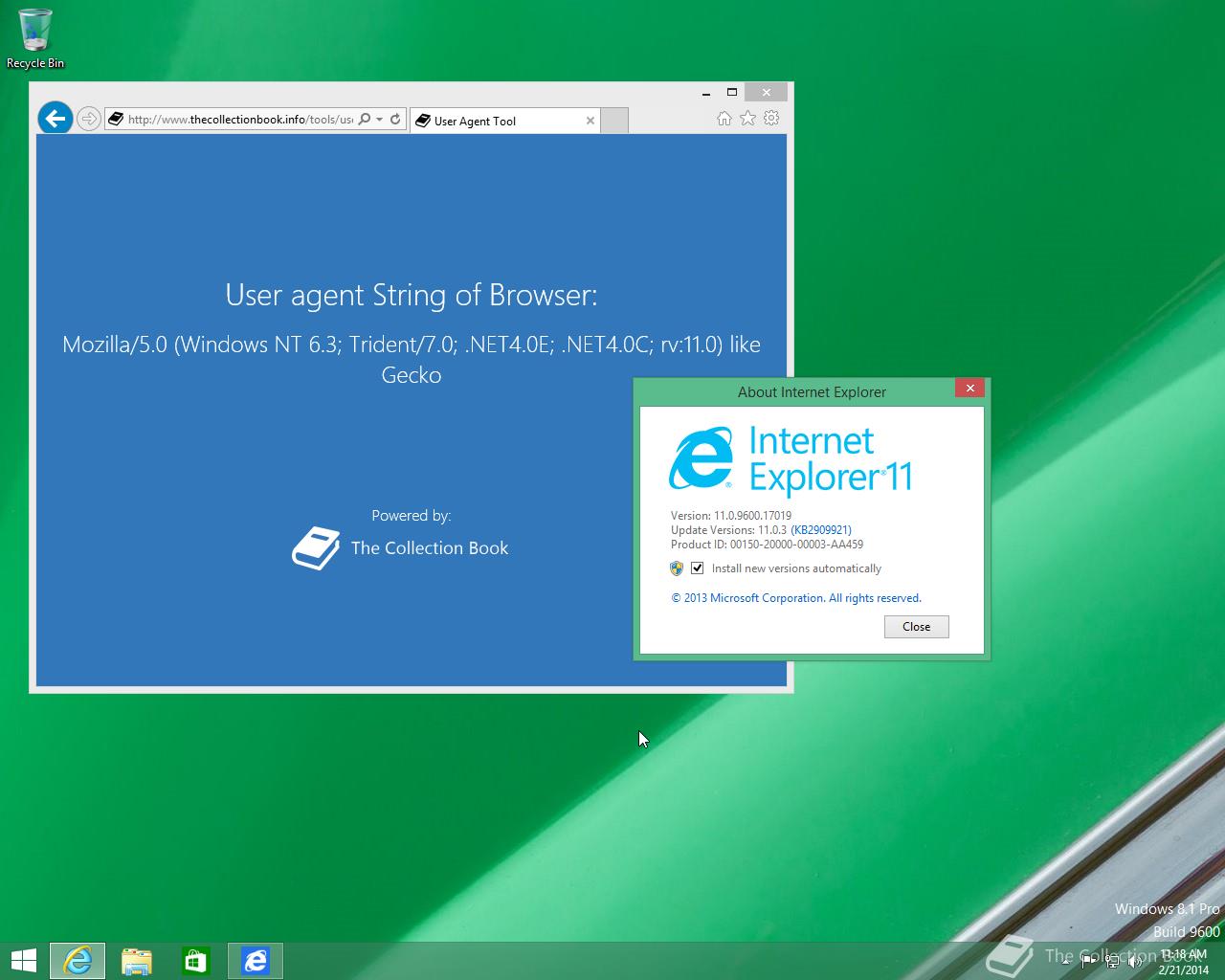Refresh the page with the reload icon

(395, 120)
